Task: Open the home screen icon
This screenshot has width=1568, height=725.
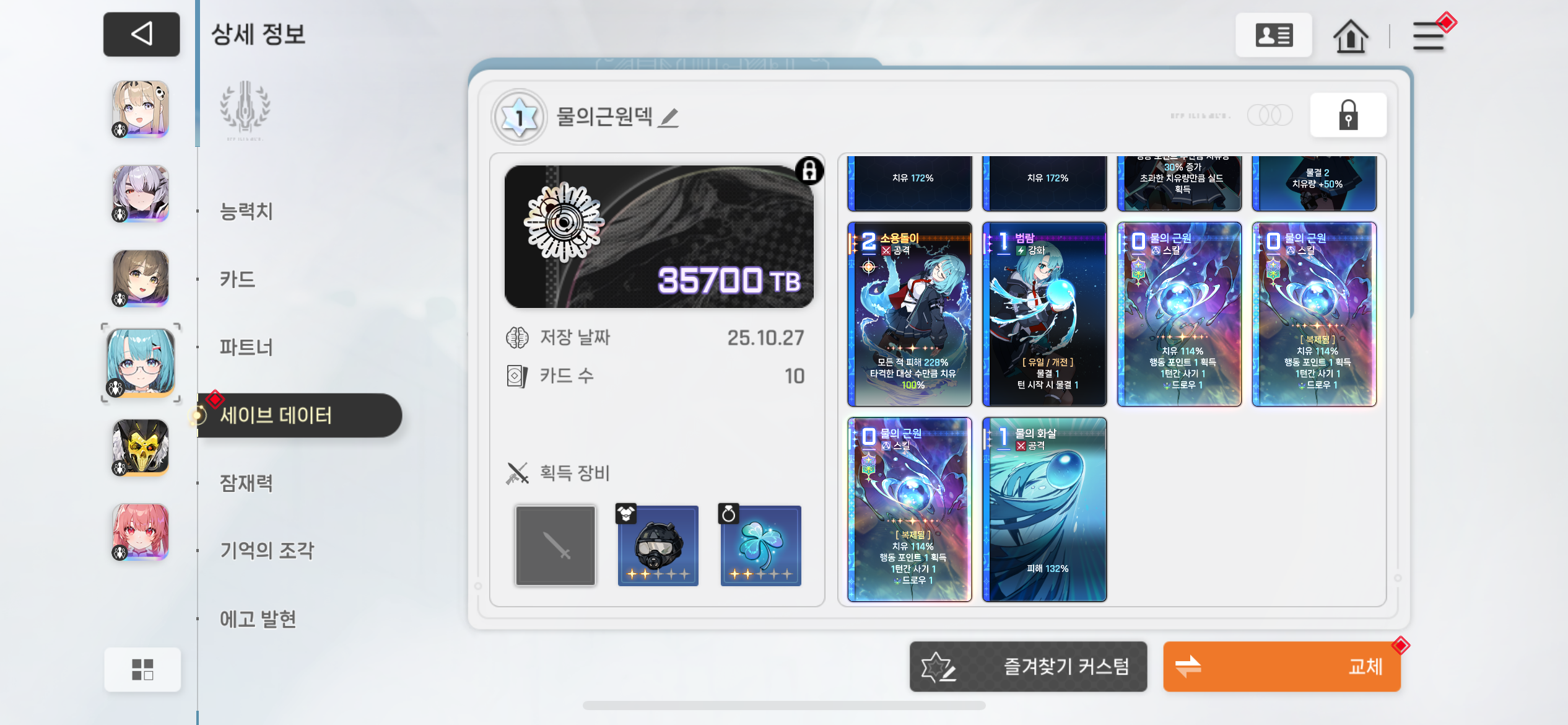Action: tap(1351, 36)
